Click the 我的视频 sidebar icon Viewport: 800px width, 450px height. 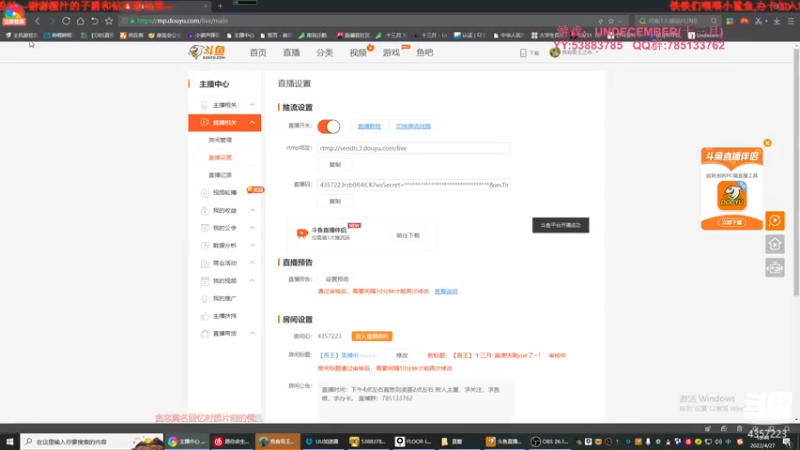(x=204, y=281)
